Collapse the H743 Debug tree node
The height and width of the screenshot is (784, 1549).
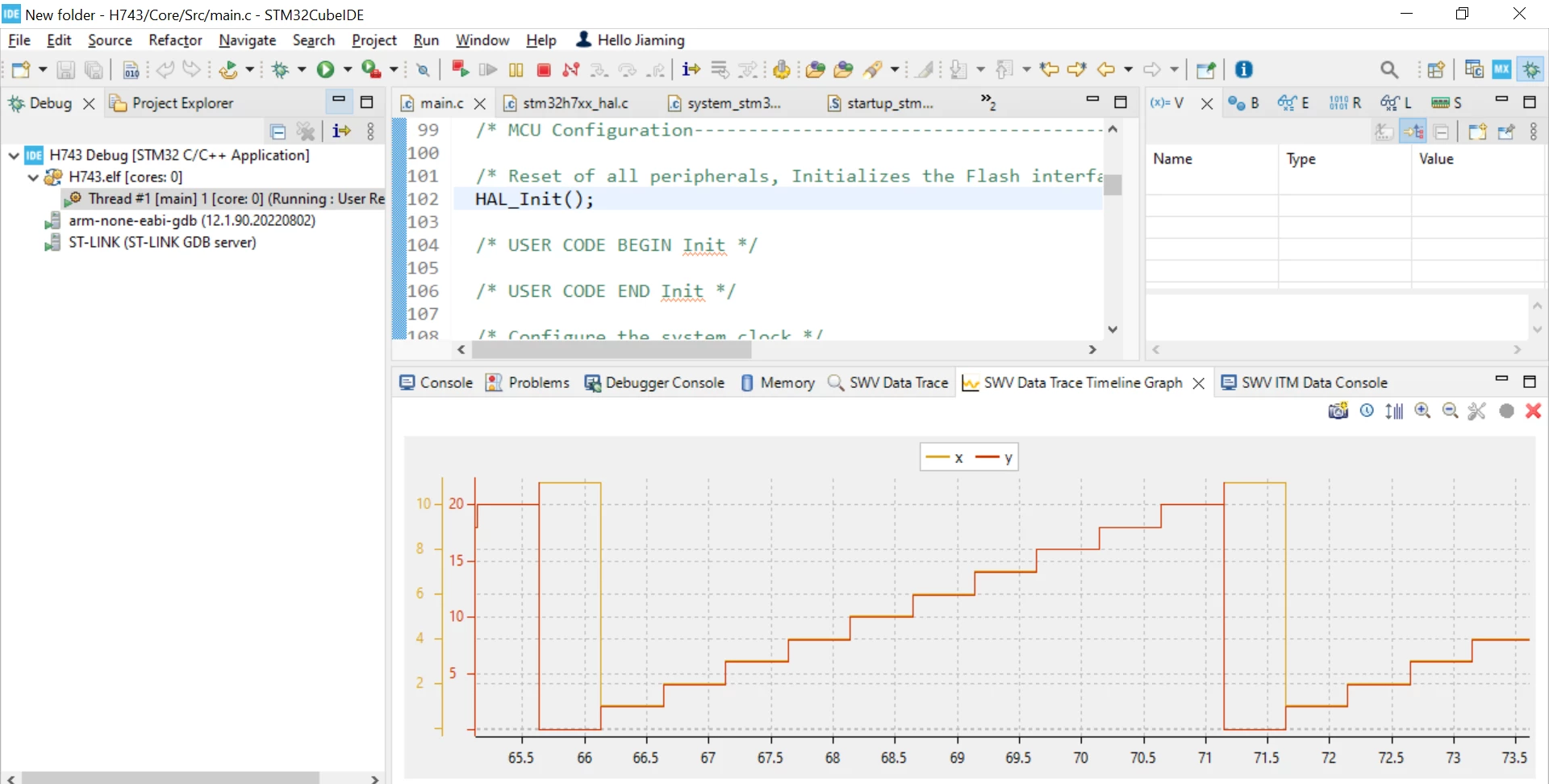pyautogui.click(x=14, y=155)
